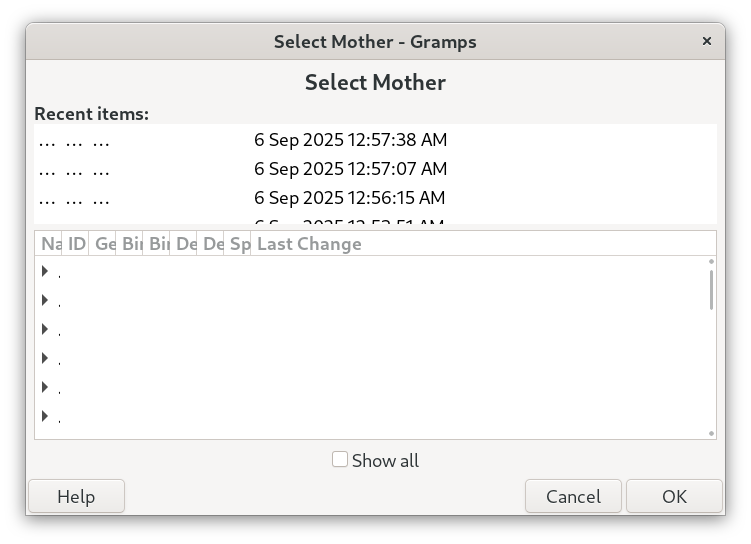Sort by the Name column header
751x544 pixels.
pos(49,244)
